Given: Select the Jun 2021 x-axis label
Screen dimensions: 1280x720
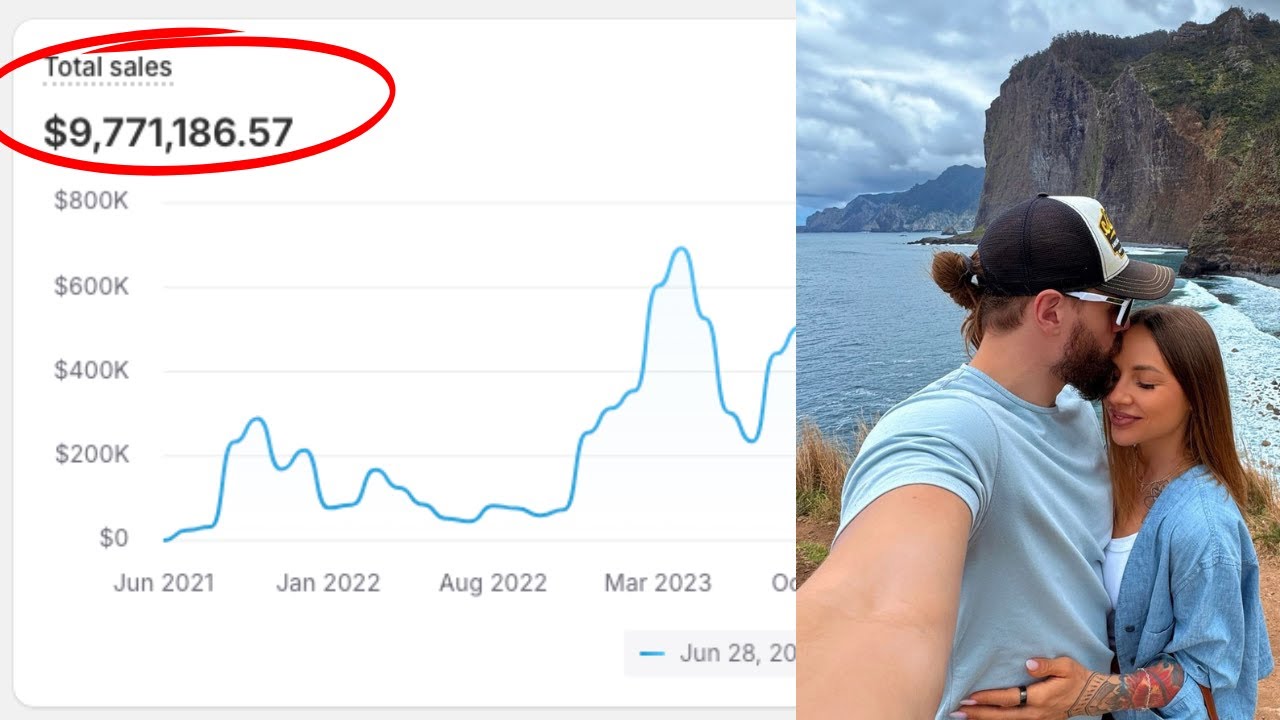Looking at the screenshot, I should point(164,583).
